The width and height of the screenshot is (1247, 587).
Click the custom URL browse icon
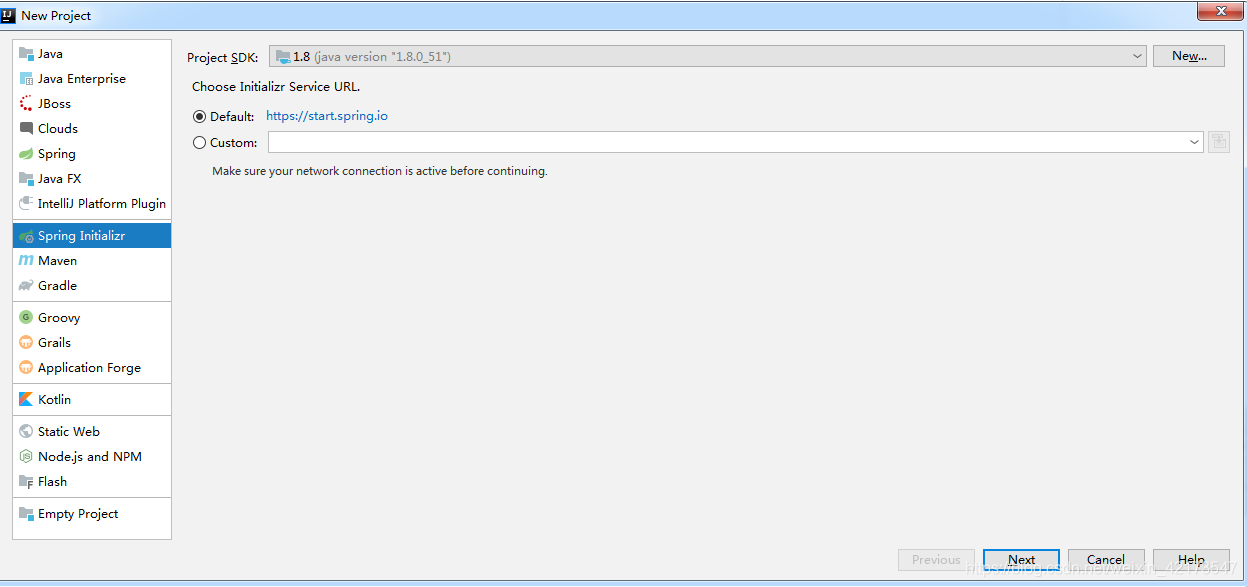click(x=1218, y=142)
